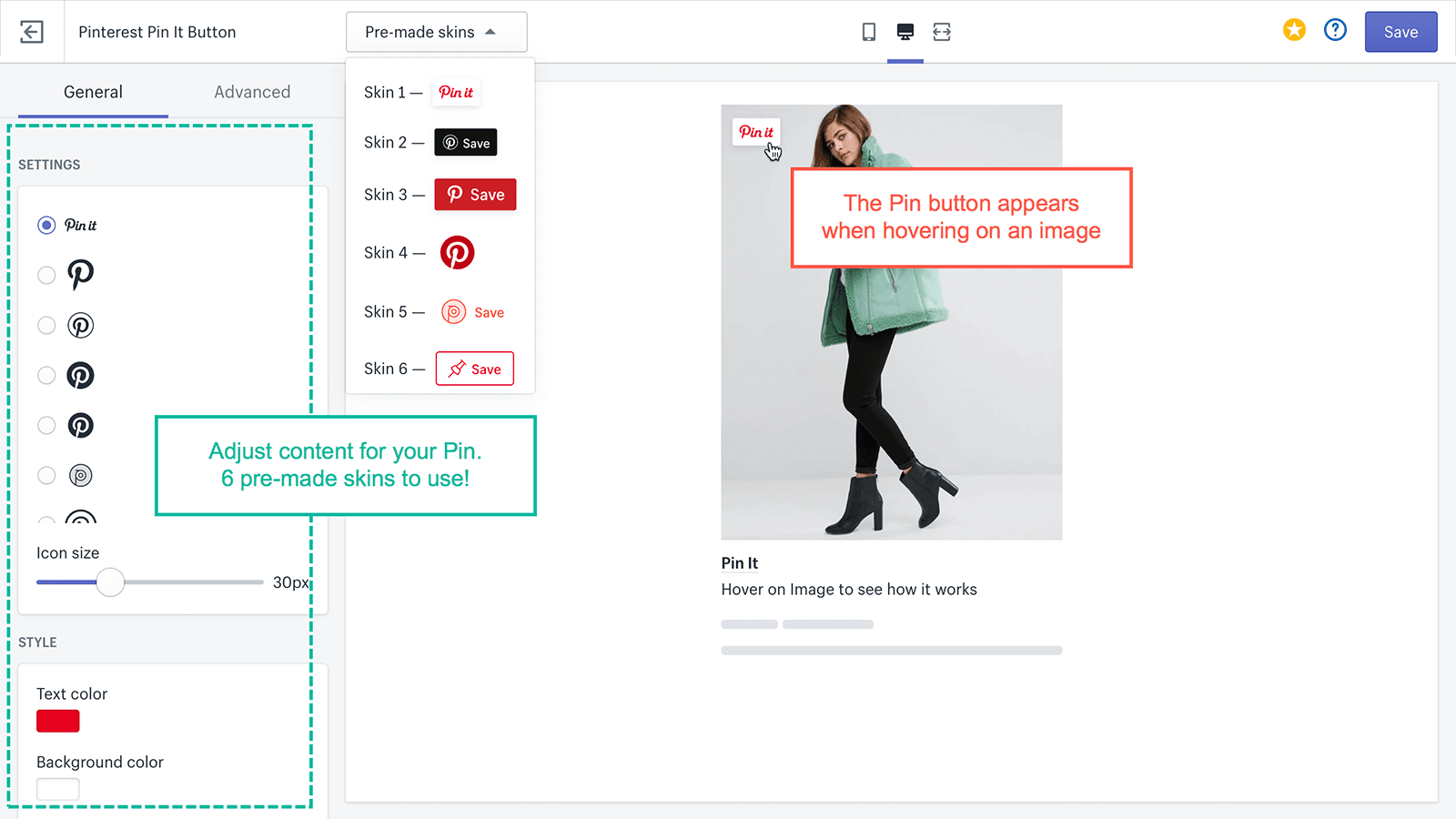Click the Icon size slider handle
1456x819 pixels.
click(x=110, y=581)
